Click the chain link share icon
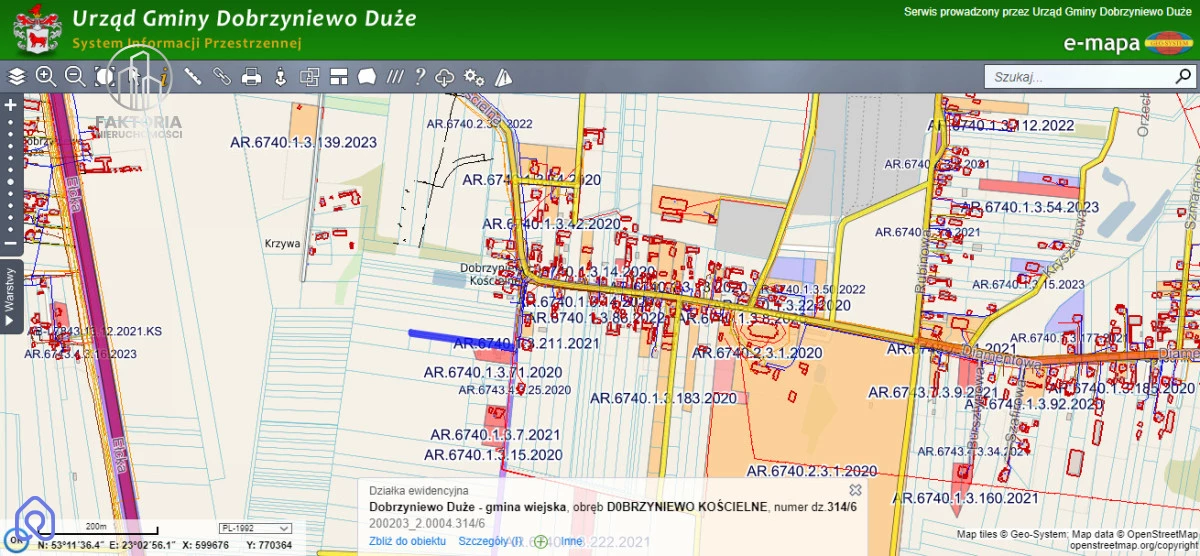This screenshot has width=1200, height=556. point(221,76)
